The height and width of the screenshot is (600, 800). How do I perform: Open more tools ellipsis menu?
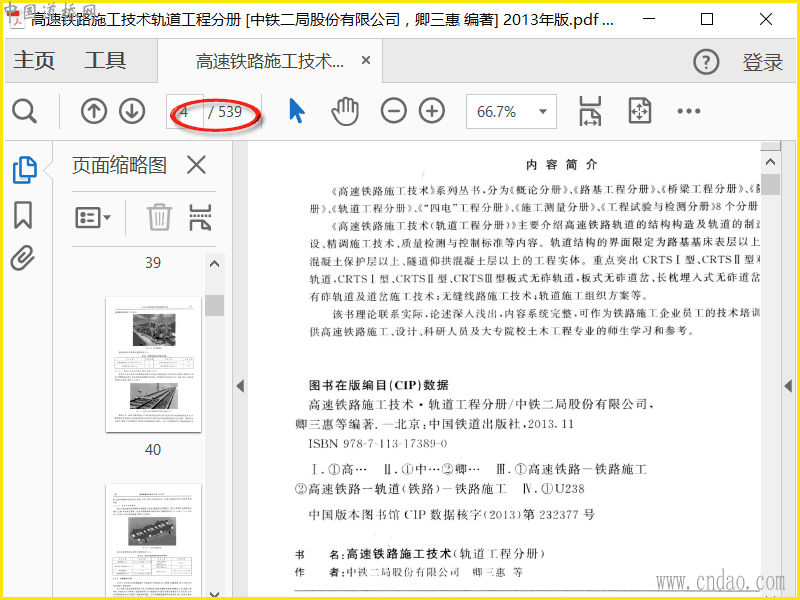coord(689,111)
